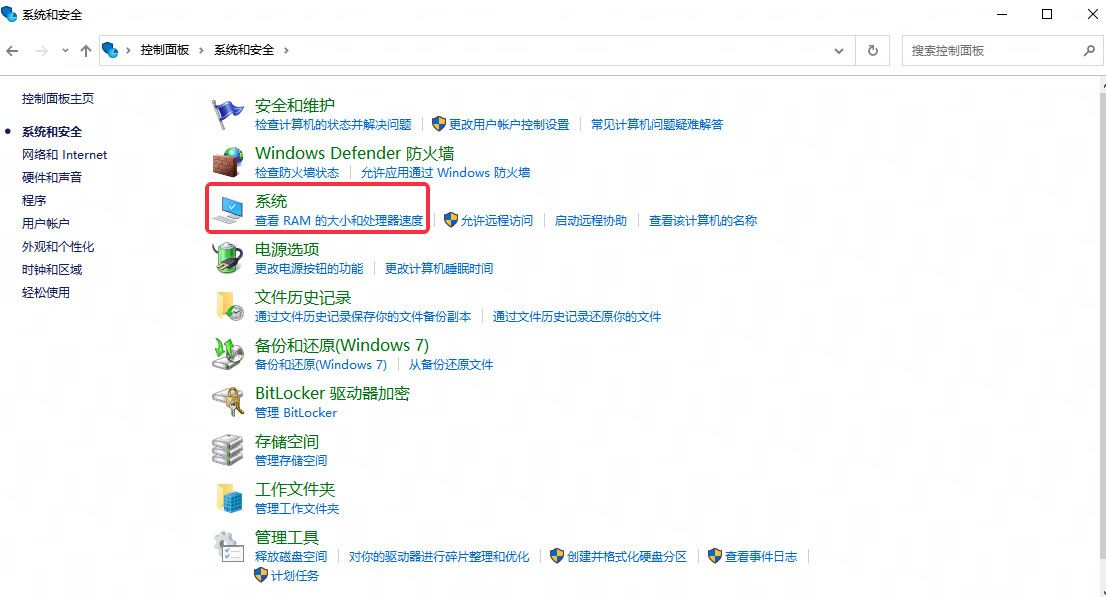Go back with the back arrow
Image resolution: width=1106 pixels, height=597 pixels.
click(x=12, y=51)
